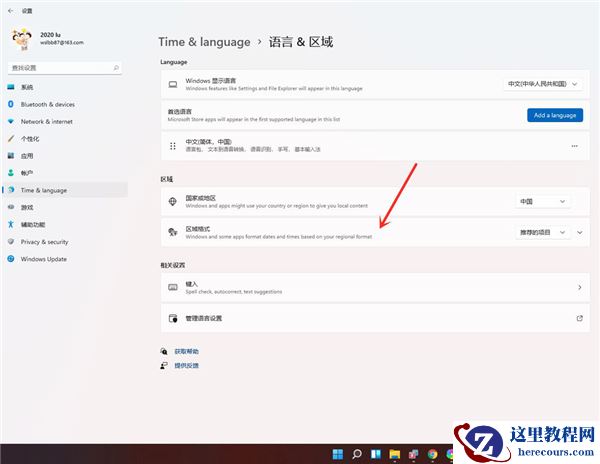600x464 pixels.
Task: Click Time & language breadcrumb
Action: click(204, 42)
